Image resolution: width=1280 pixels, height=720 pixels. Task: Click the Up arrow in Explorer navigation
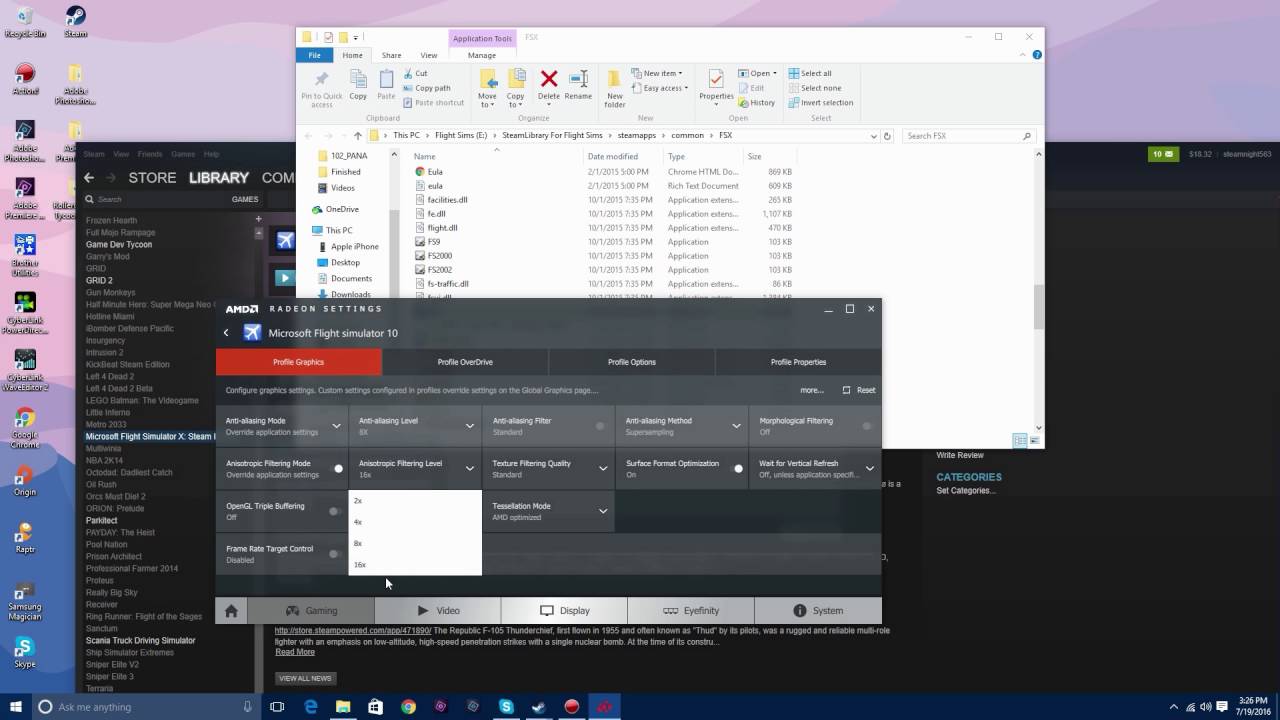point(358,135)
